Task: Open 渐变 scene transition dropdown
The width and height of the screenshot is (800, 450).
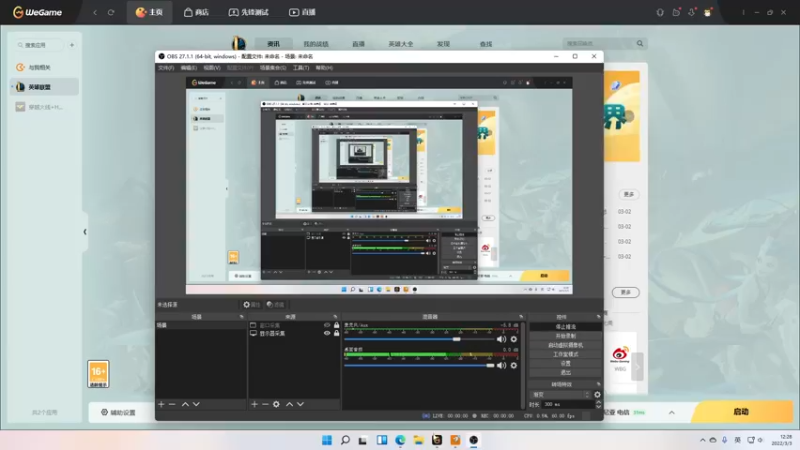Action: (560, 394)
